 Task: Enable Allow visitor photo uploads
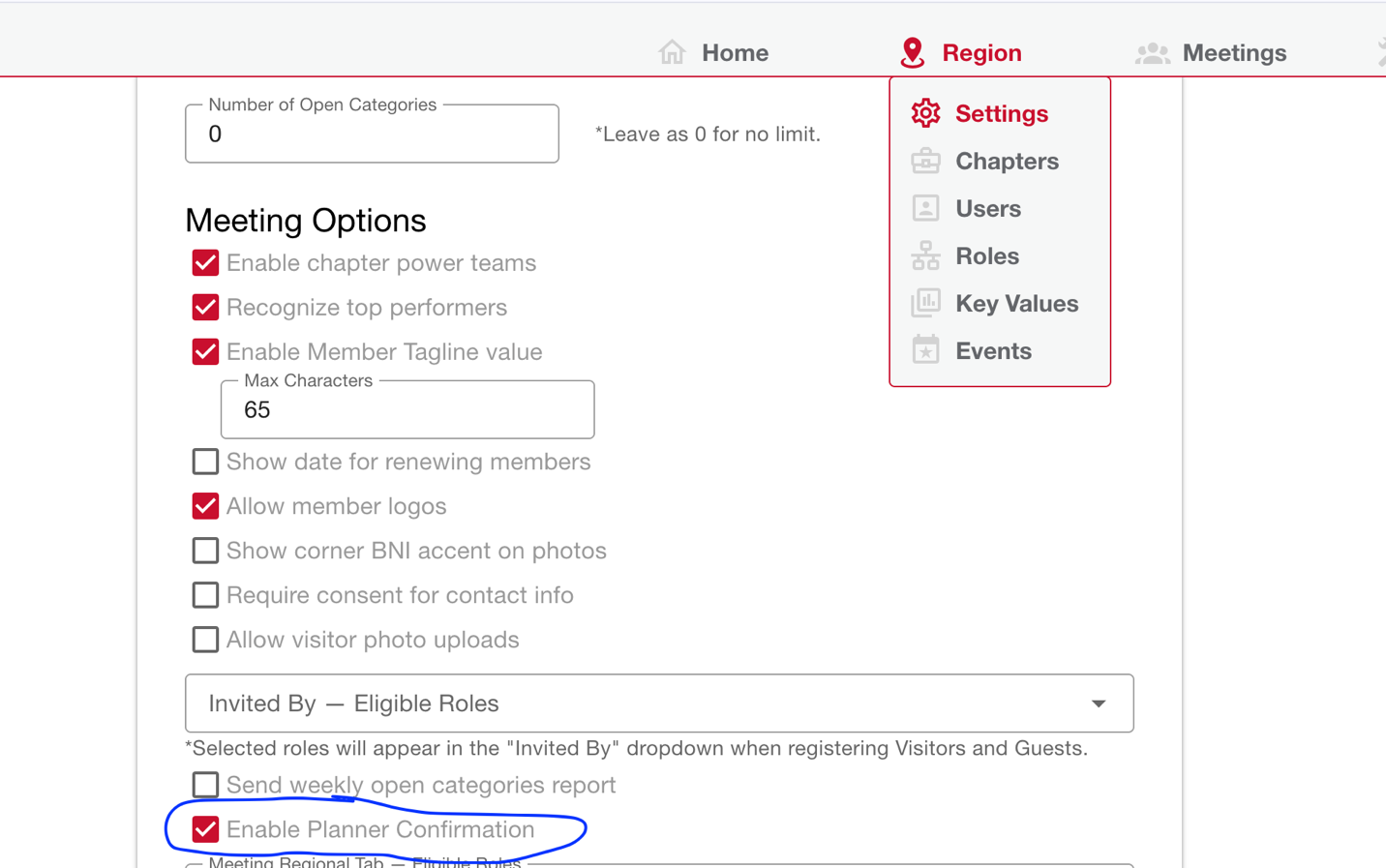(x=205, y=640)
